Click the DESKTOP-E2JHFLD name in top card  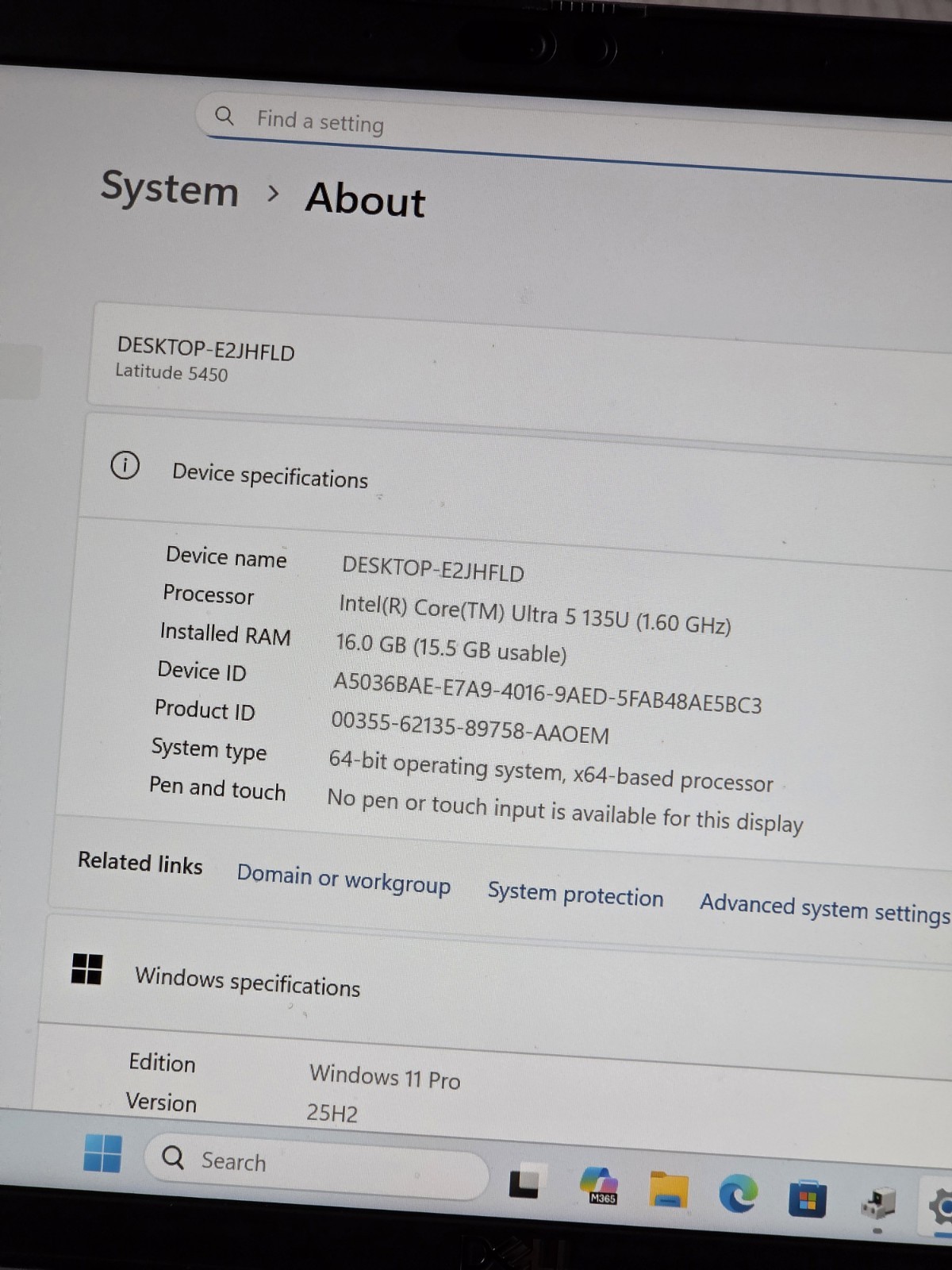206,349
